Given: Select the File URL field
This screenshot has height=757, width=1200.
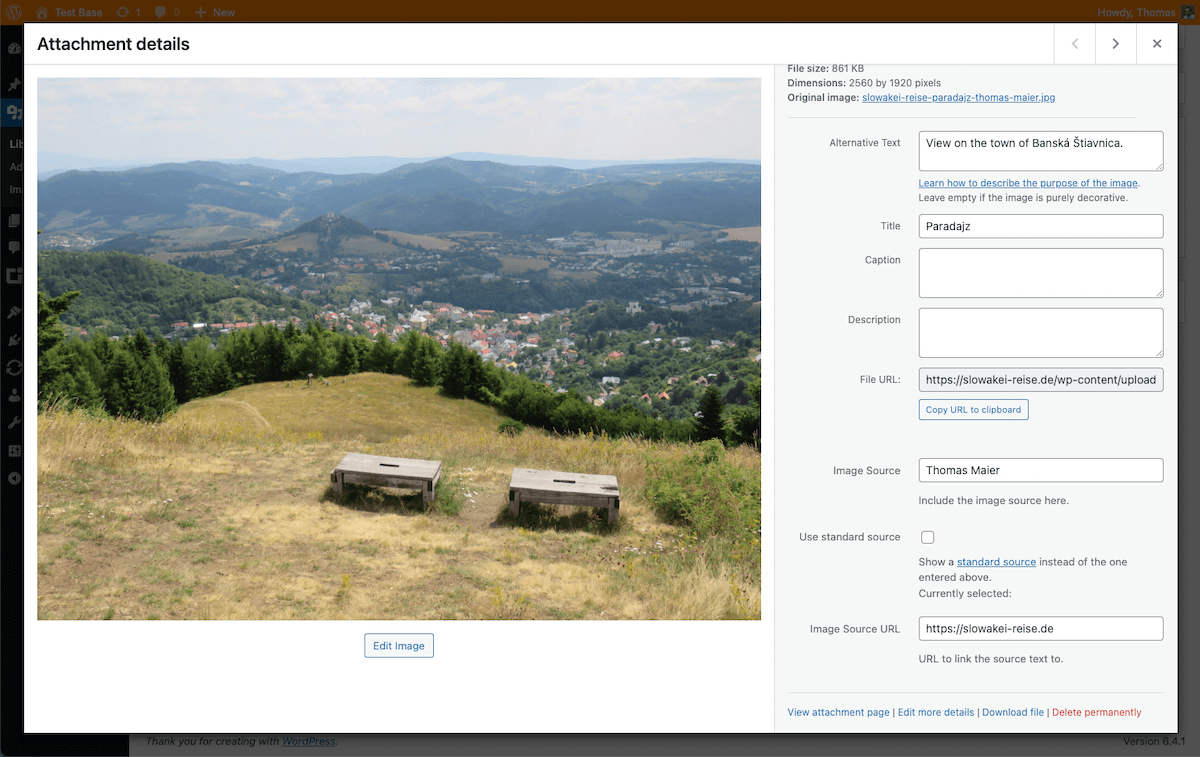Looking at the screenshot, I should 1041,380.
